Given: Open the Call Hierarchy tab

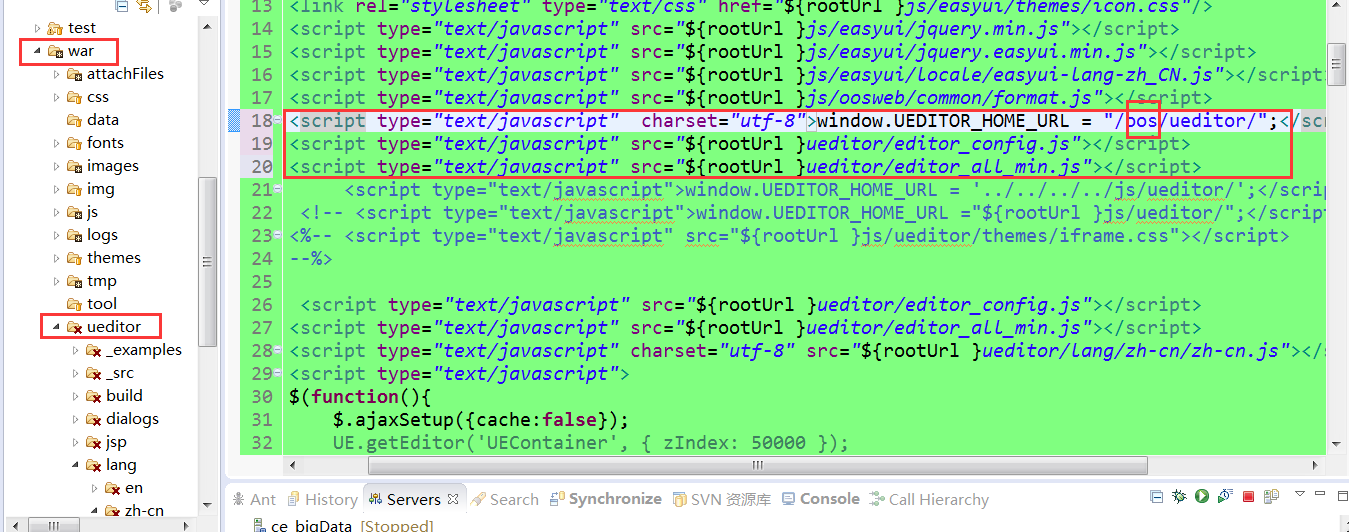Looking at the screenshot, I should tap(929, 499).
